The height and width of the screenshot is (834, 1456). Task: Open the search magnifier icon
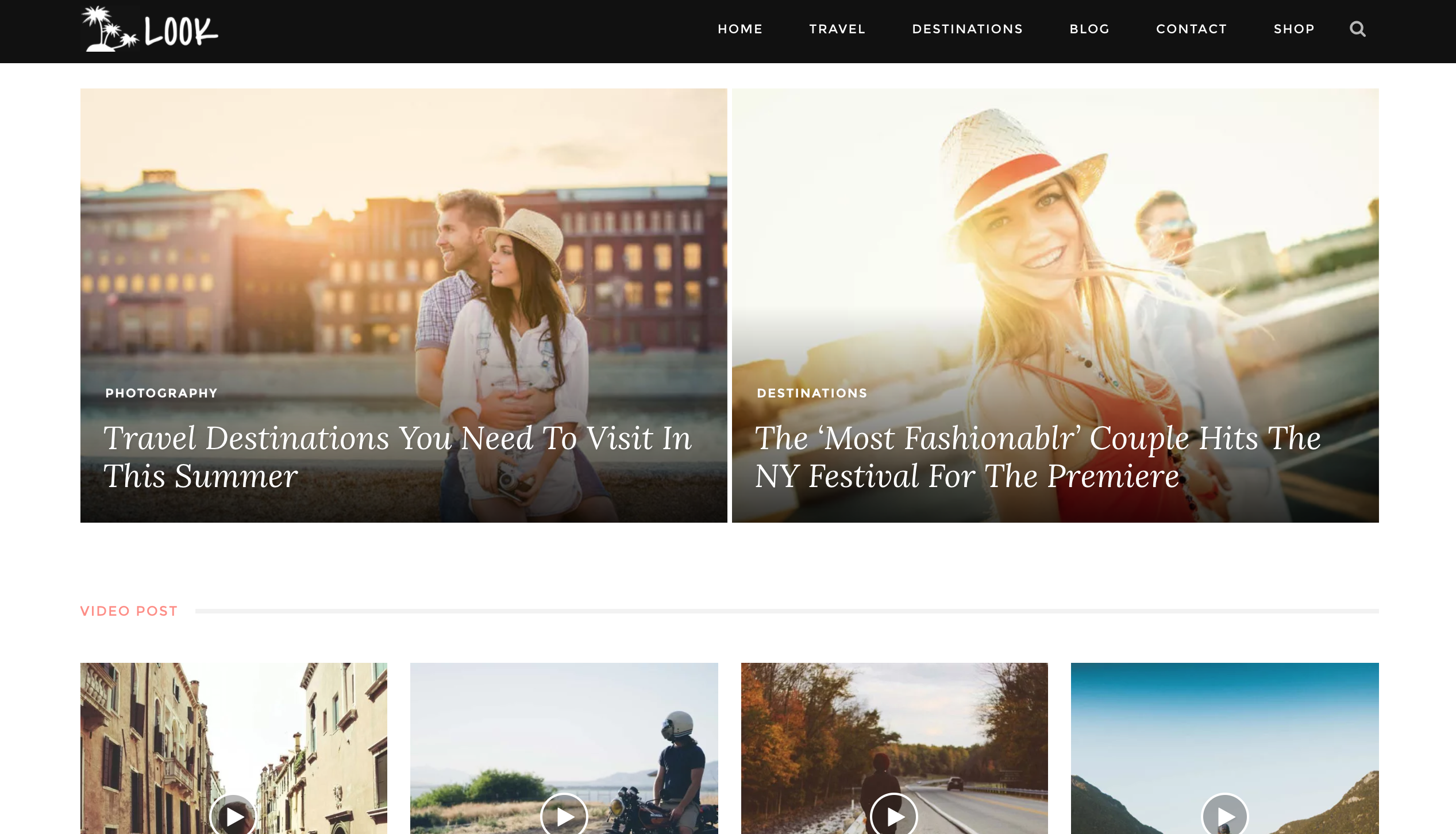pos(1357,29)
